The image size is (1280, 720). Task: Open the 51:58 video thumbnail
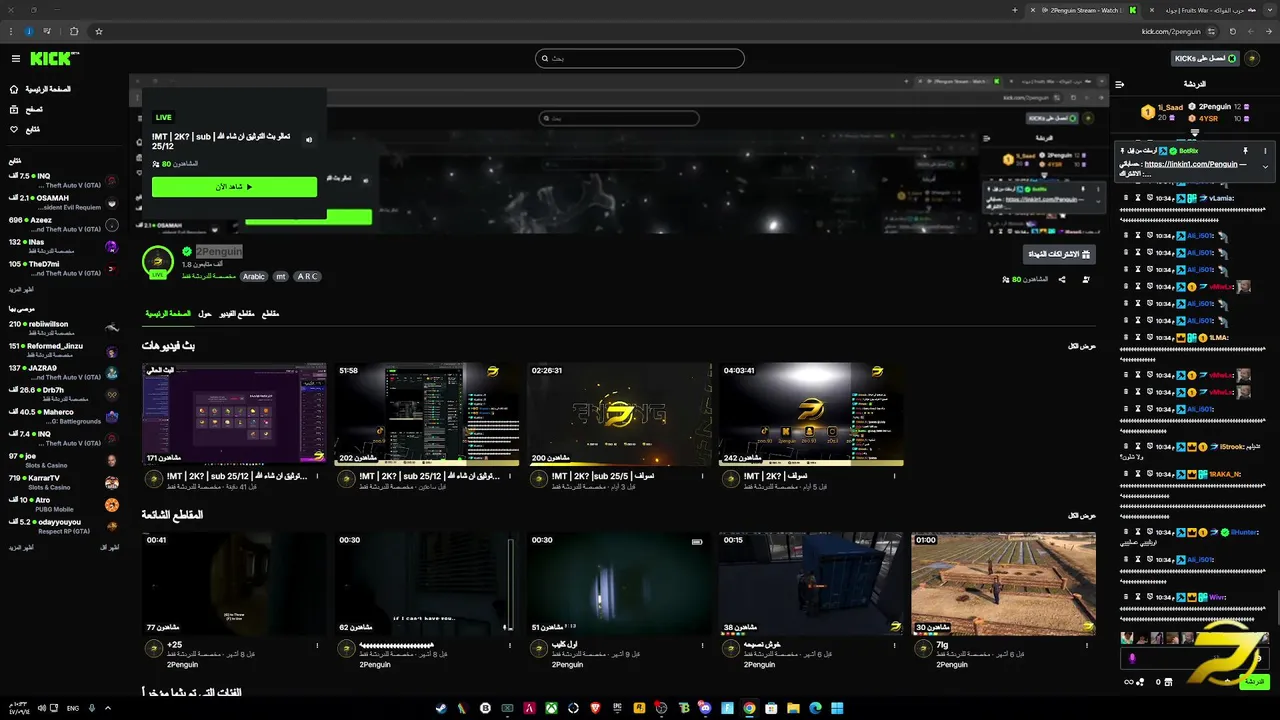(x=426, y=414)
